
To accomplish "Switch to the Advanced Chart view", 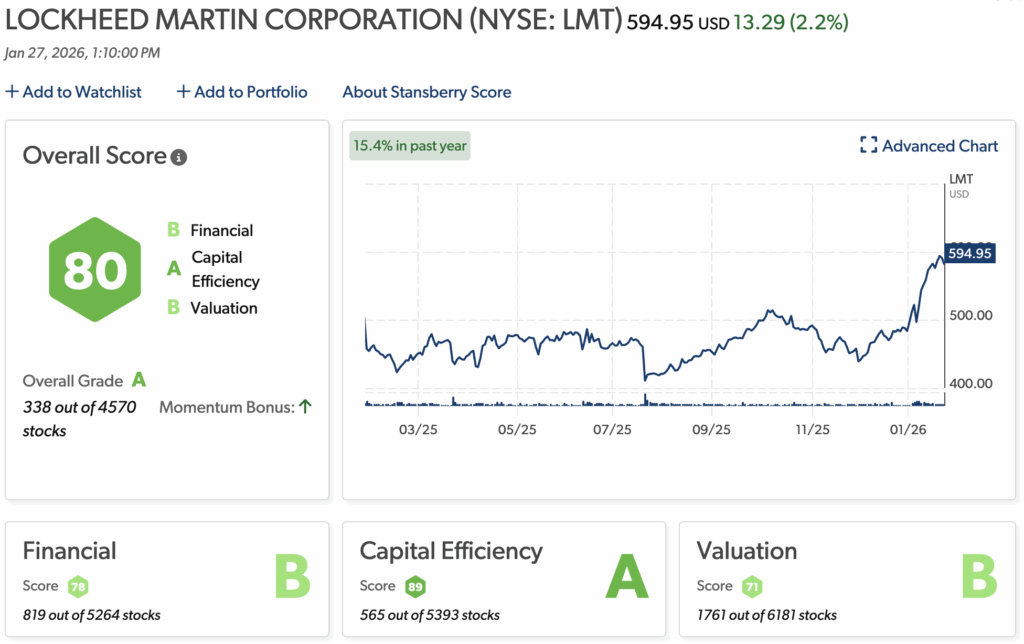I will pos(938,145).
